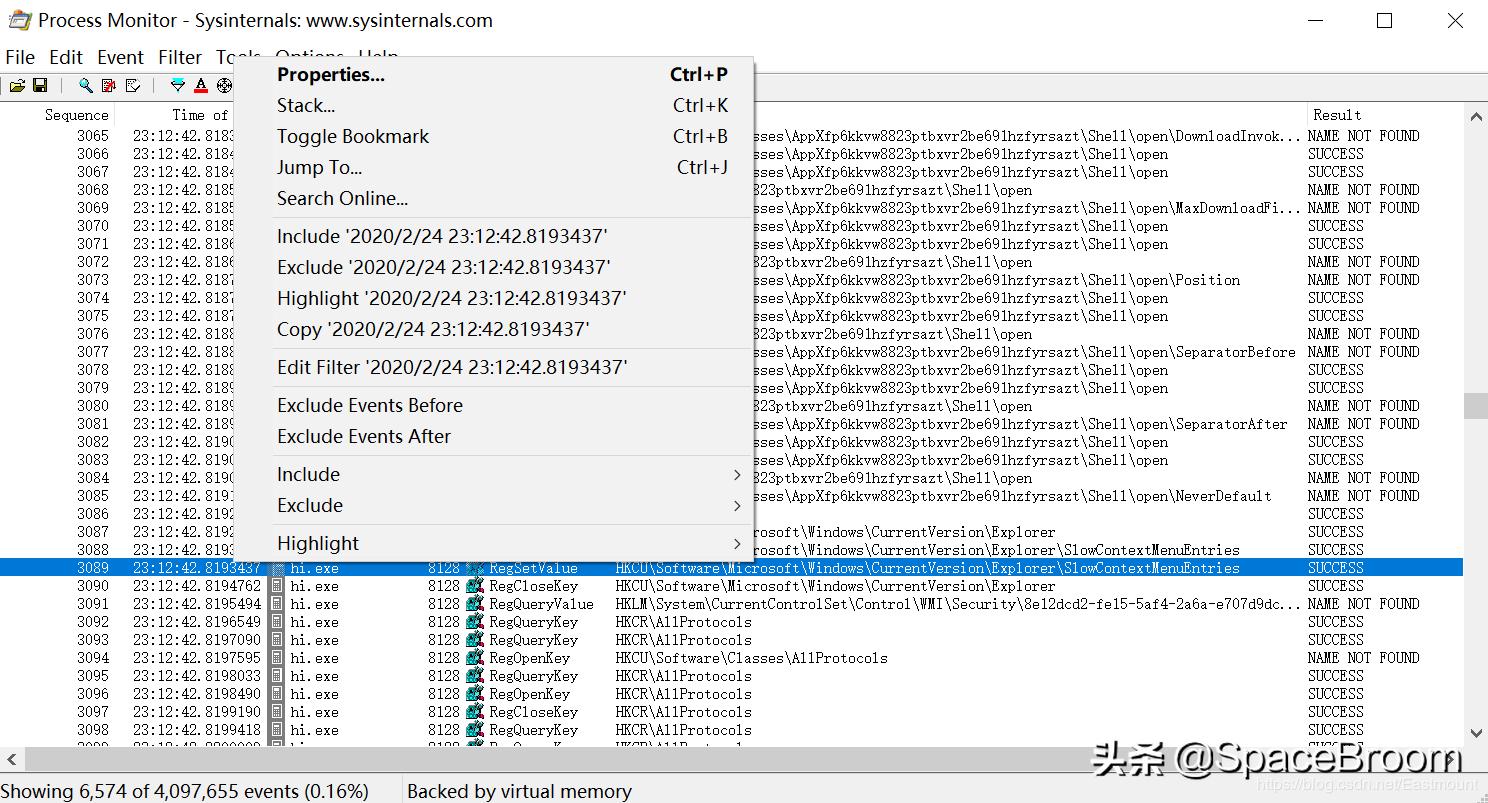Click Highlight '2020/2/24 23:12:42.8193437' menu entry
1488x803 pixels.
(x=493, y=299)
